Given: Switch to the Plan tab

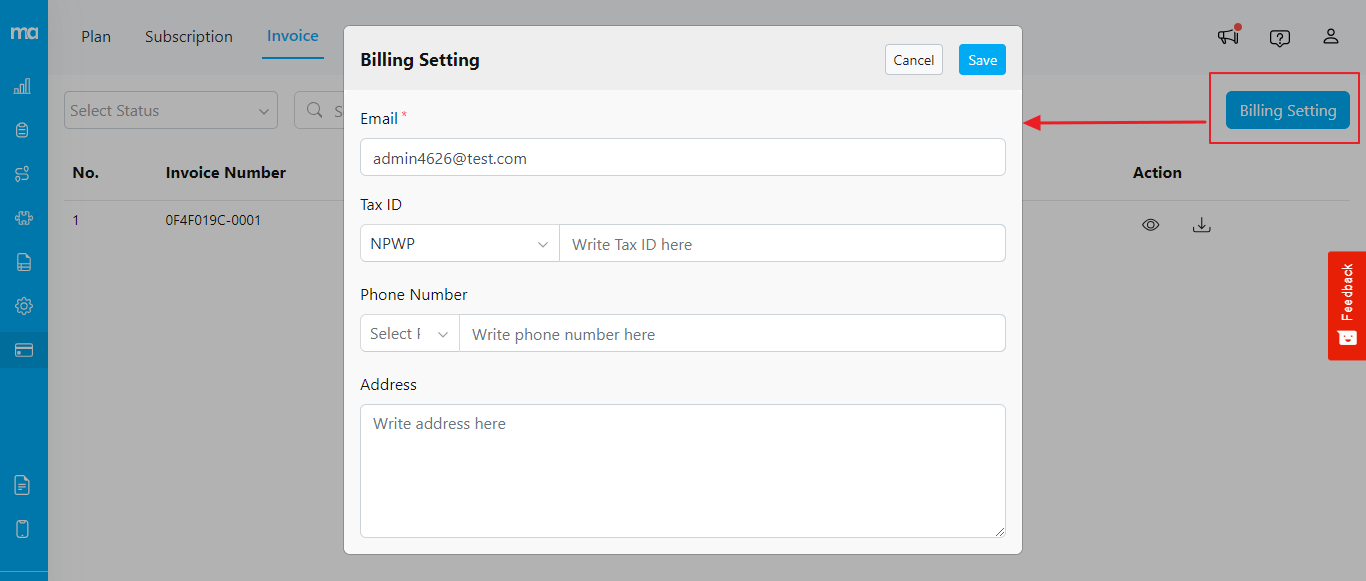Looking at the screenshot, I should click(96, 36).
